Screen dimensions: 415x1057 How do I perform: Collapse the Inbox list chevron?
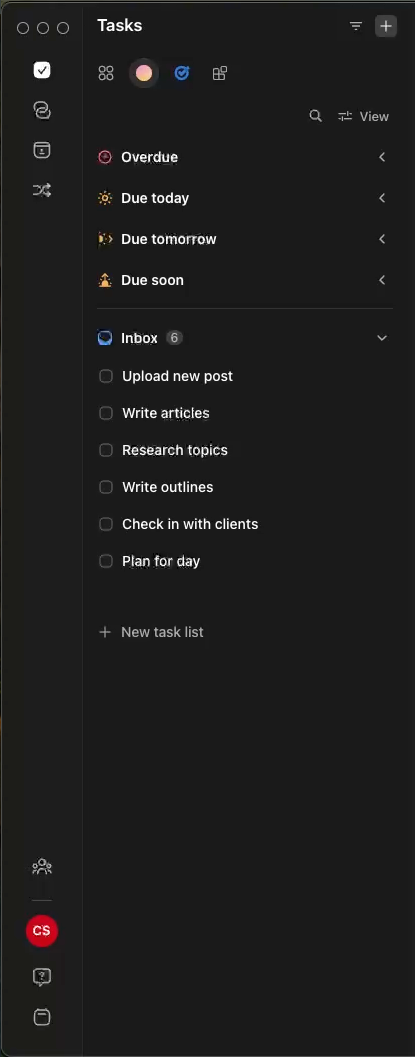point(382,338)
